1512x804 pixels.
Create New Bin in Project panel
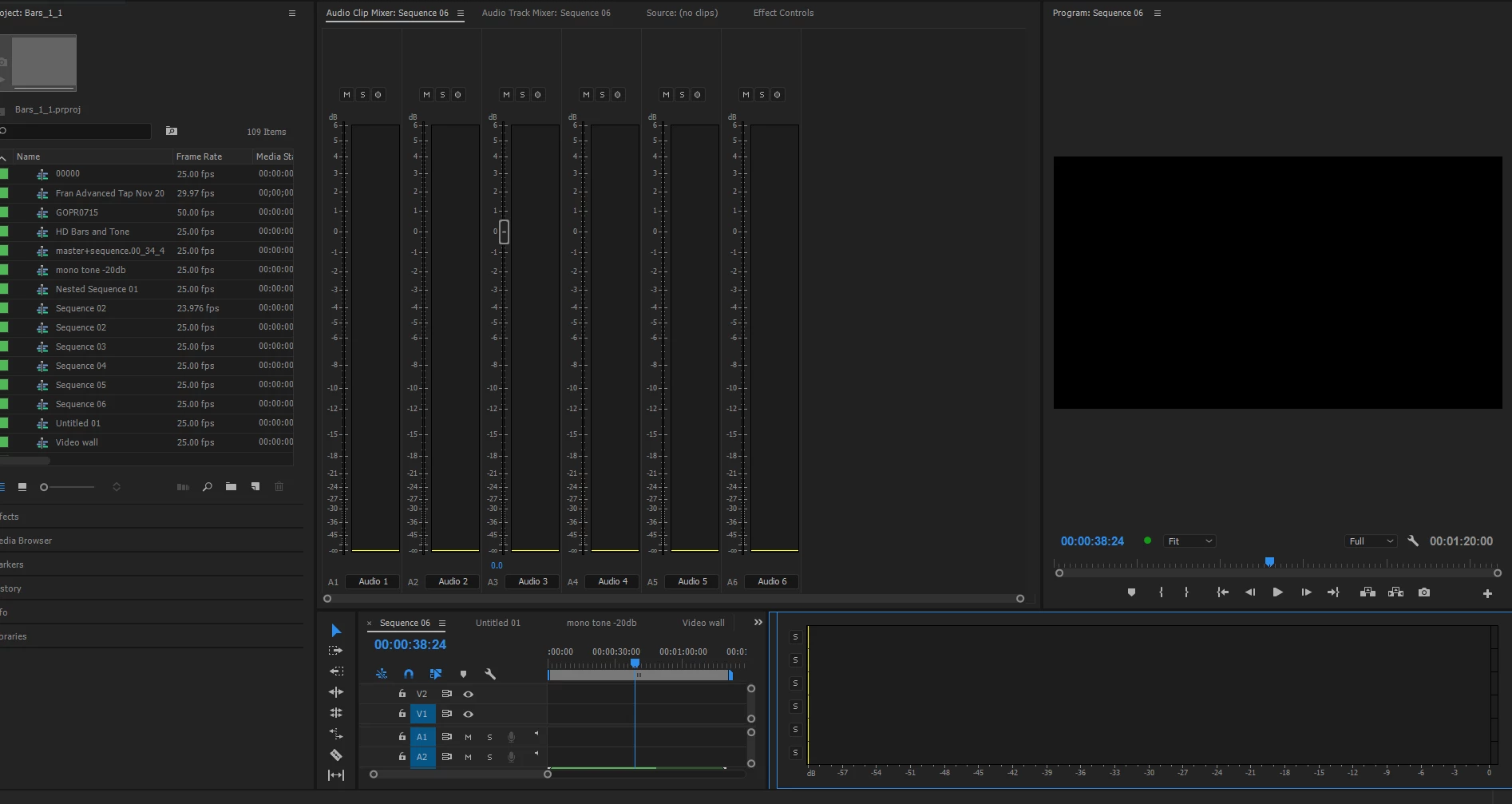[231, 487]
